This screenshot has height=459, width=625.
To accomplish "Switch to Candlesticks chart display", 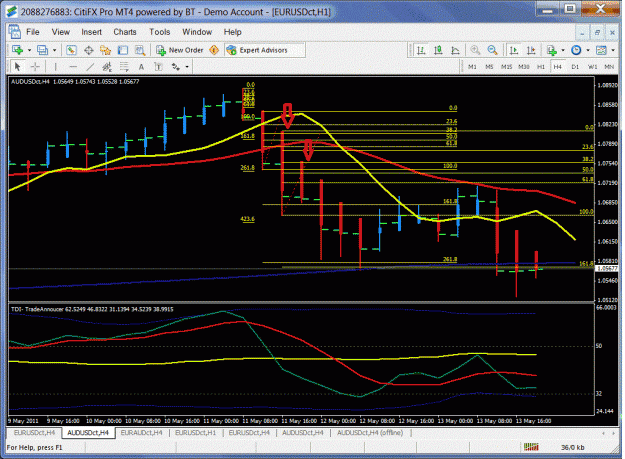I will tap(438, 50).
